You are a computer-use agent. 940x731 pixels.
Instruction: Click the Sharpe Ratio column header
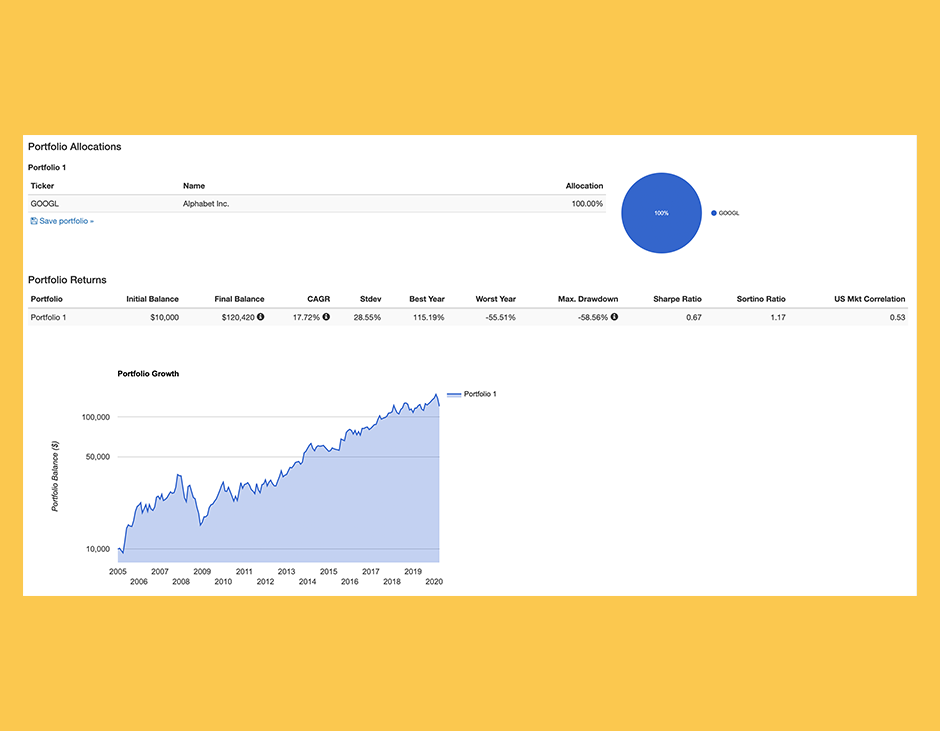click(x=677, y=299)
